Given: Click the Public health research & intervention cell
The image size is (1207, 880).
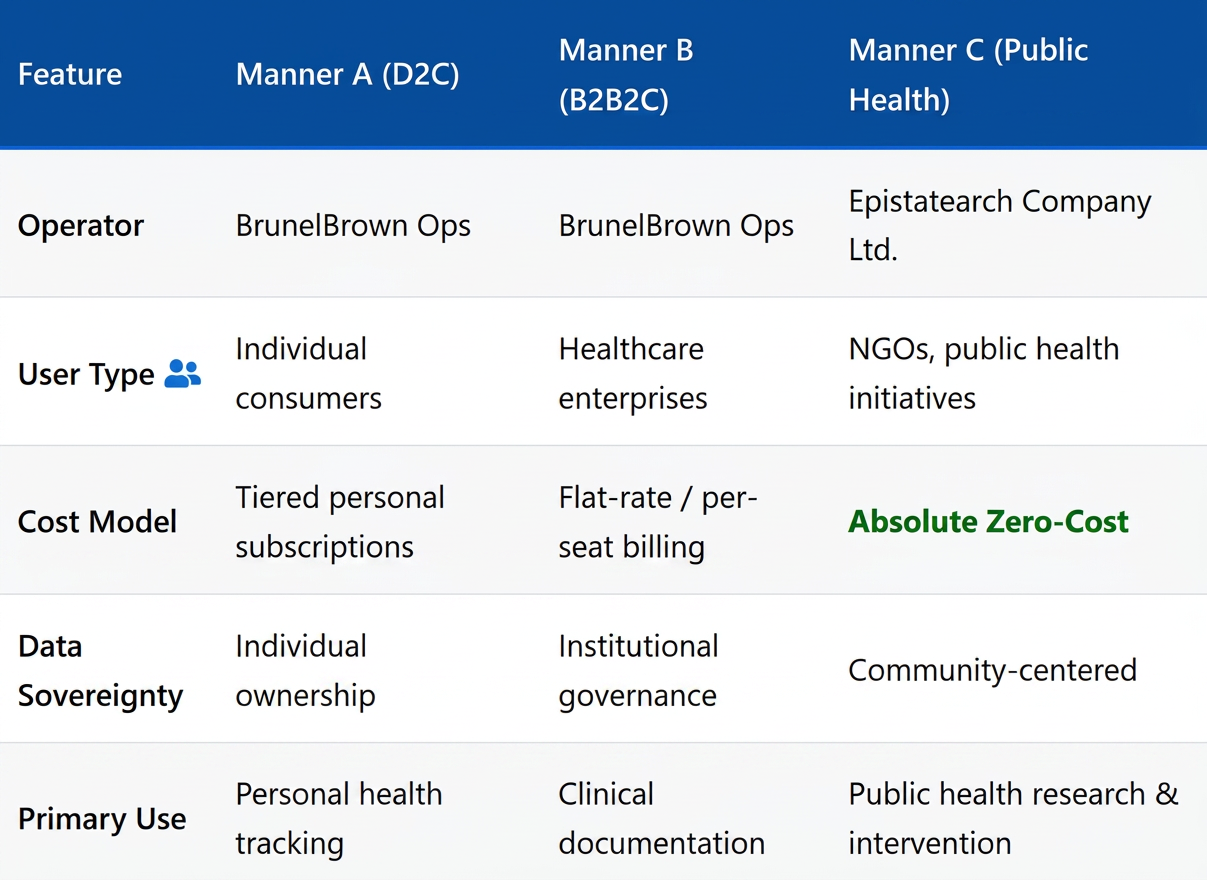Looking at the screenshot, I should point(1014,818).
